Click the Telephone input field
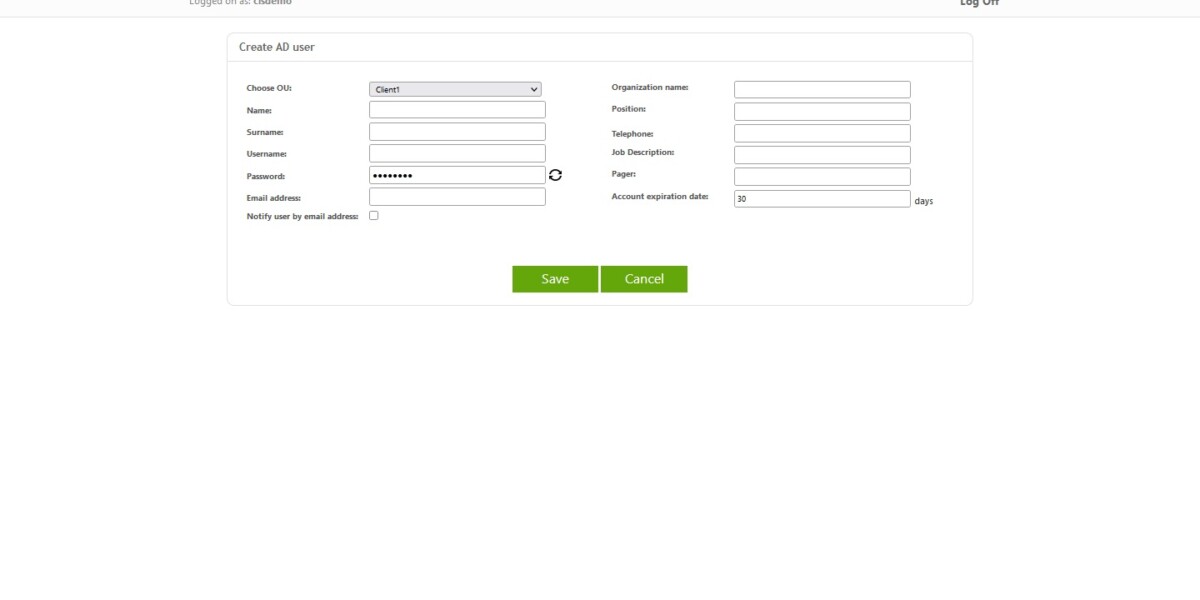 821,132
